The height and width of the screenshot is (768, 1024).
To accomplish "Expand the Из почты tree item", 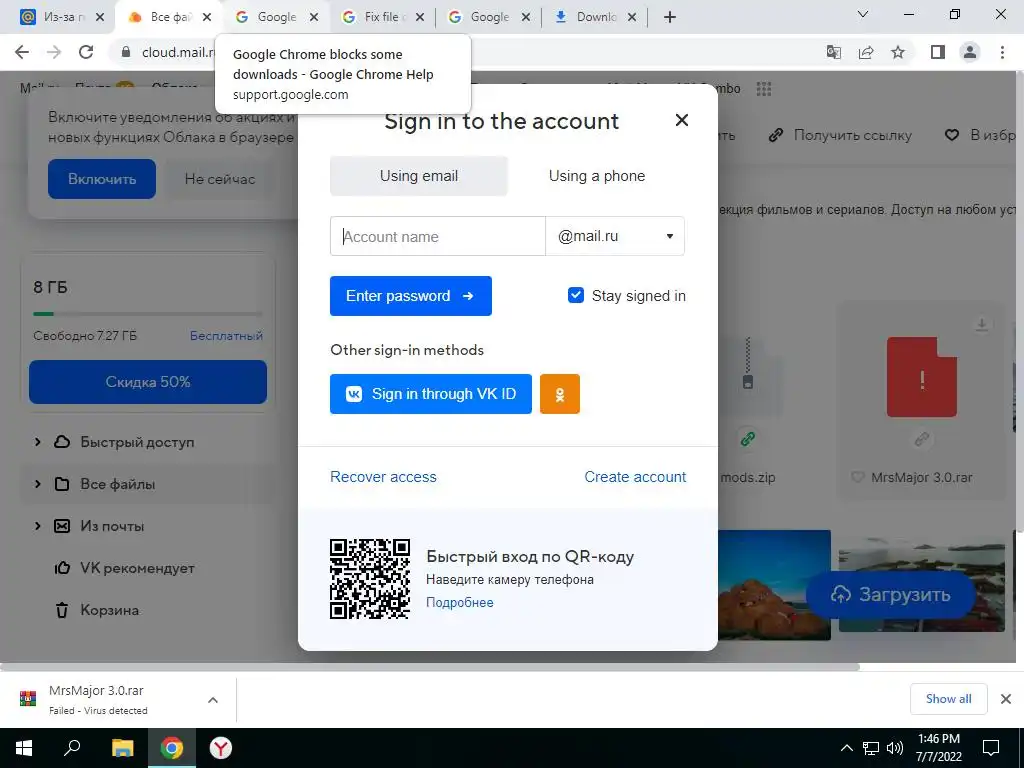I will 37,526.
